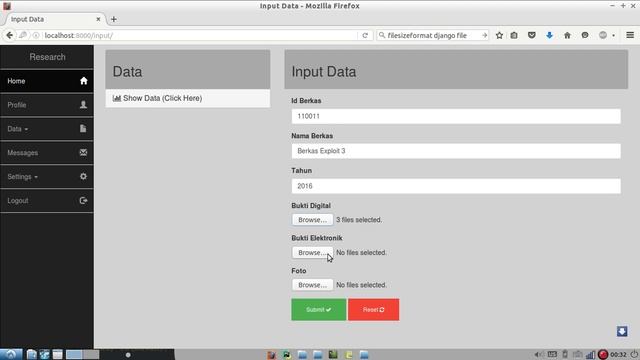Reload the page with the refresh icon
Viewport: 640px width, 360px height.
(365, 36)
